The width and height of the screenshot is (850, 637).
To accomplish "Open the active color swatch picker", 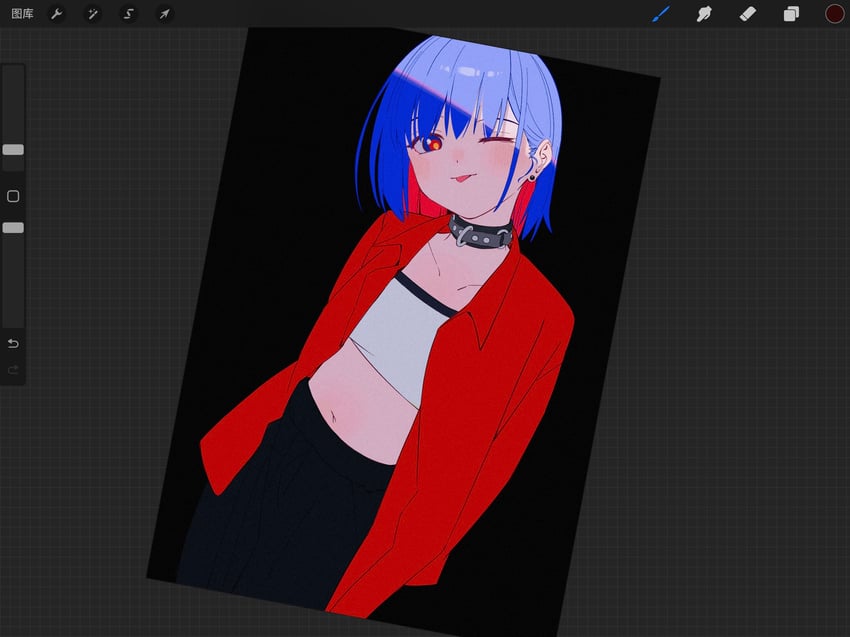I will [x=834, y=14].
